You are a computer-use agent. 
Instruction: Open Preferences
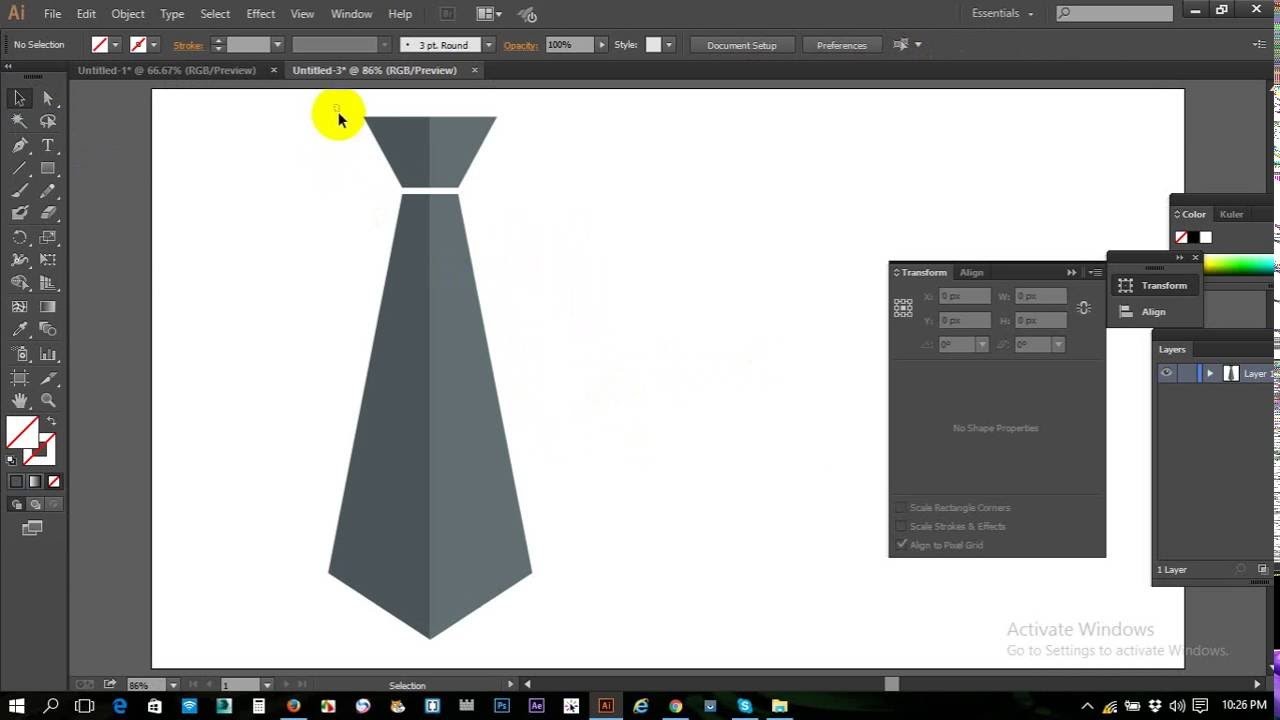pyautogui.click(x=841, y=44)
